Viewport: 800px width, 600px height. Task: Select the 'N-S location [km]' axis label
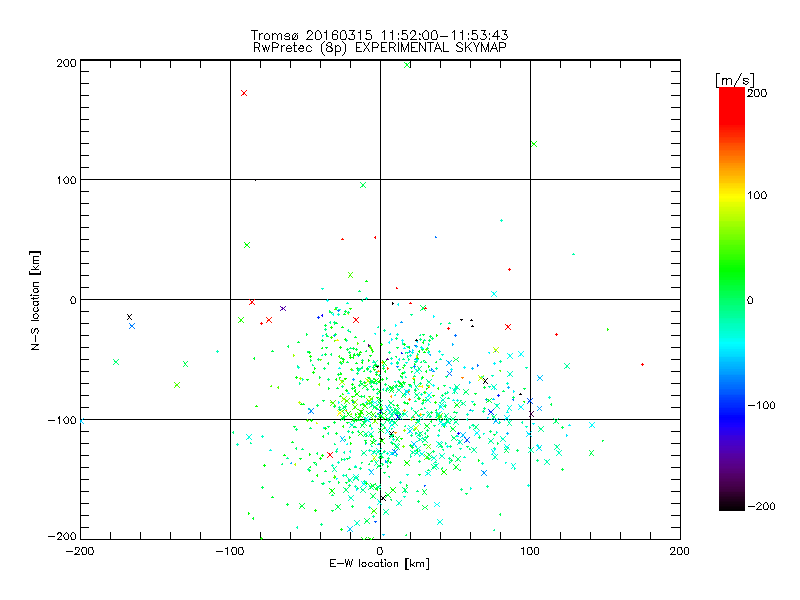point(35,300)
